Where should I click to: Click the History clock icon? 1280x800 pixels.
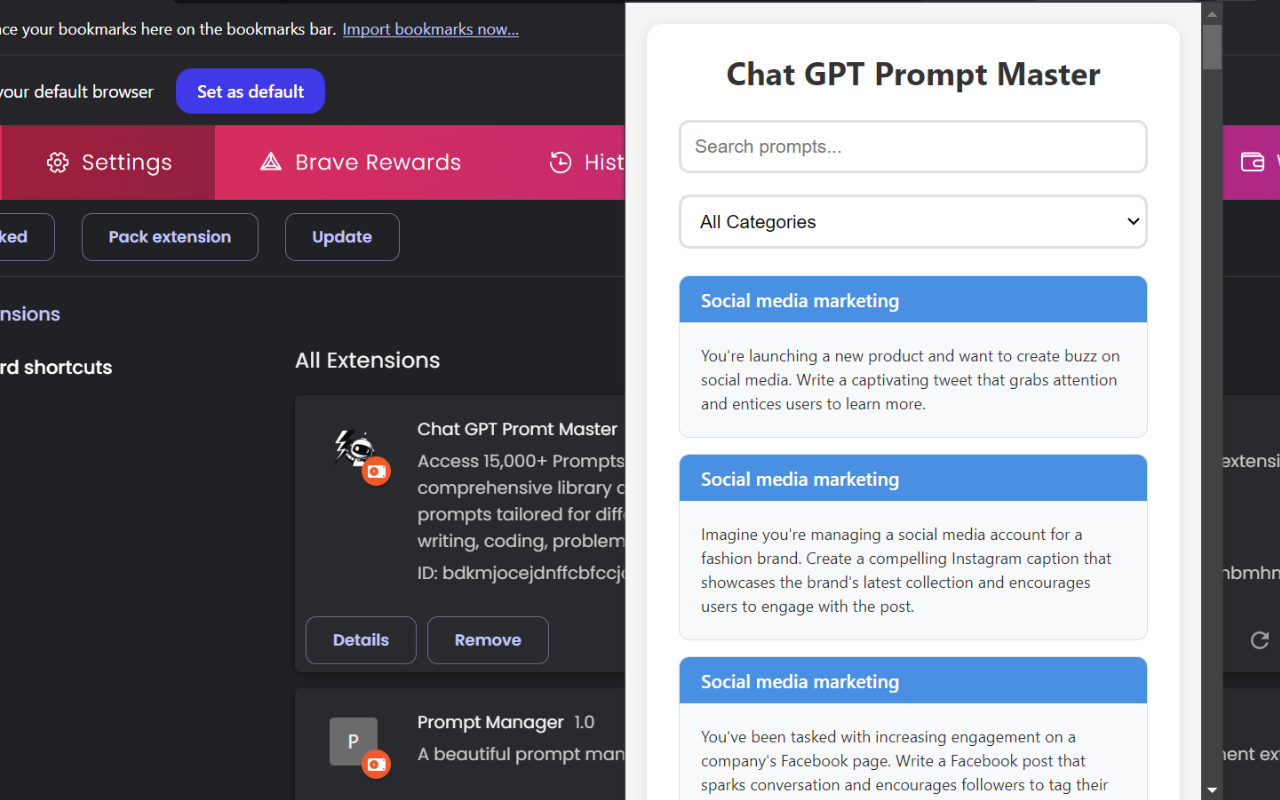(x=561, y=162)
